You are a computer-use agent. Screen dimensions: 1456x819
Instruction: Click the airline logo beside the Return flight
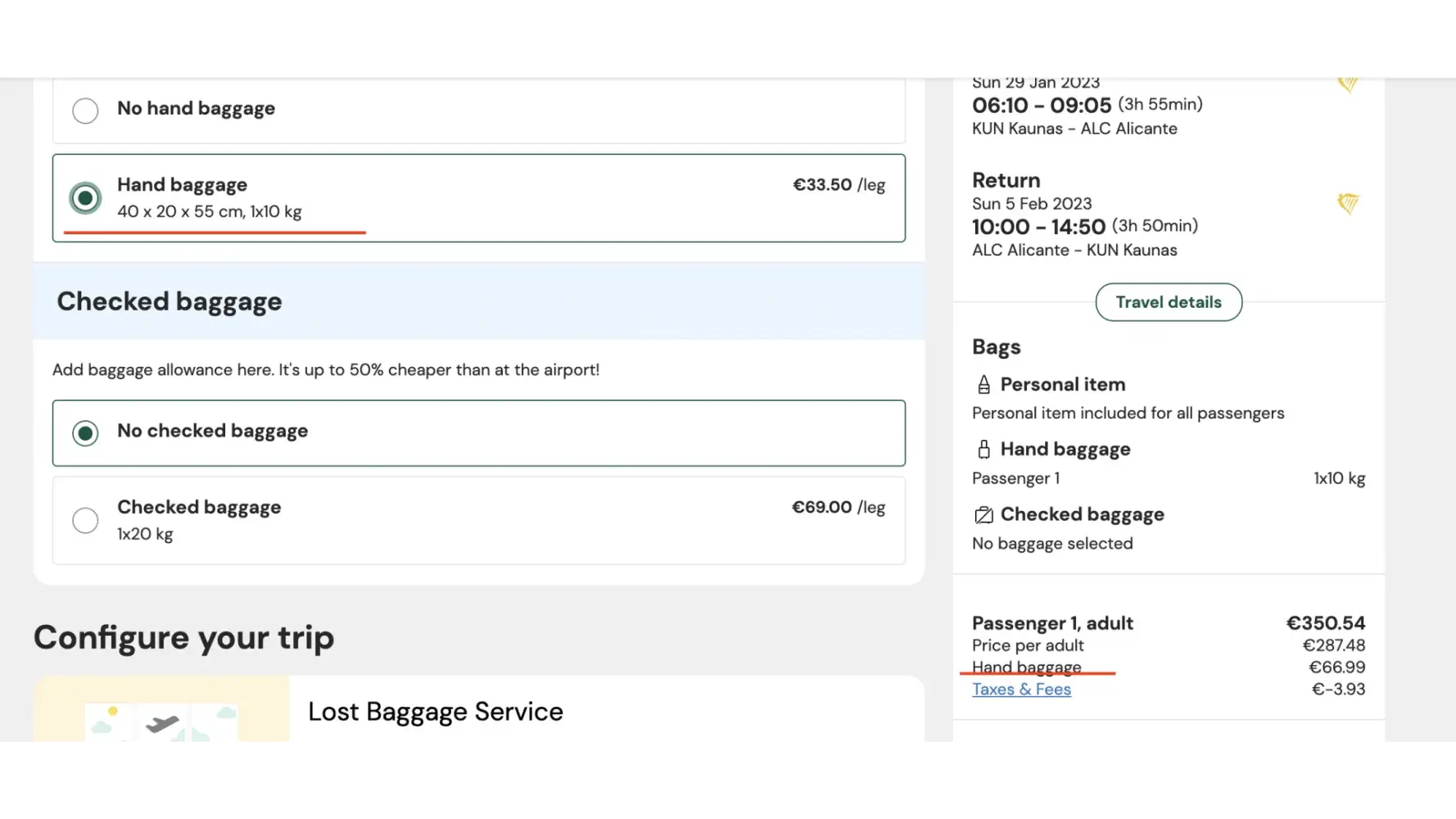[1347, 203]
